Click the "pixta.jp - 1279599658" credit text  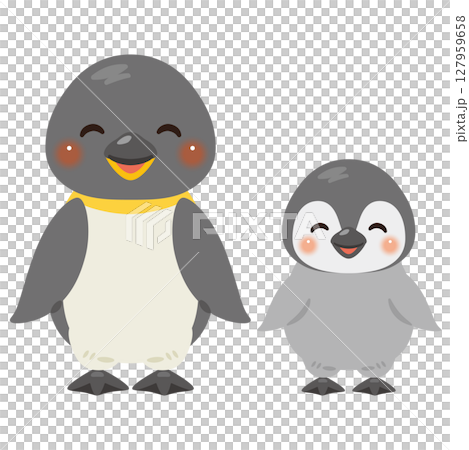coord(460,78)
